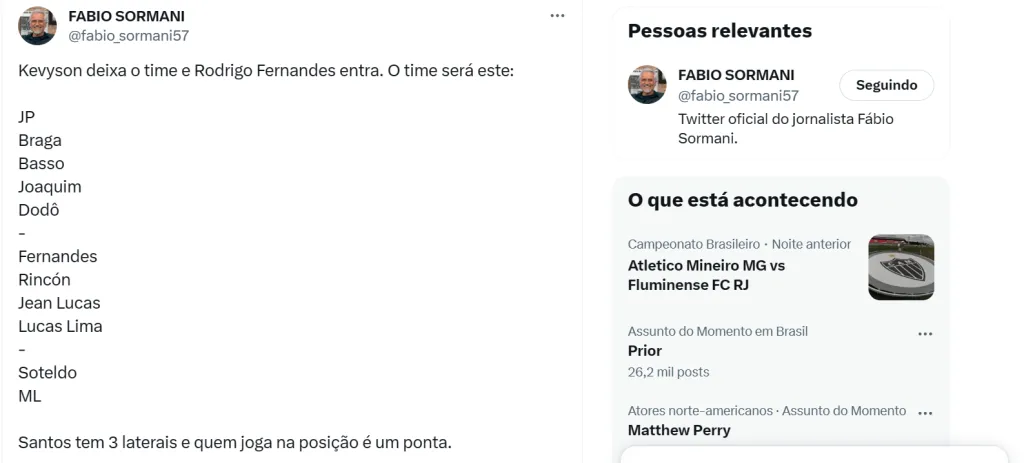The width and height of the screenshot is (1024, 463).
Task: Open more options for Matthew Perry trend
Action: (925, 413)
